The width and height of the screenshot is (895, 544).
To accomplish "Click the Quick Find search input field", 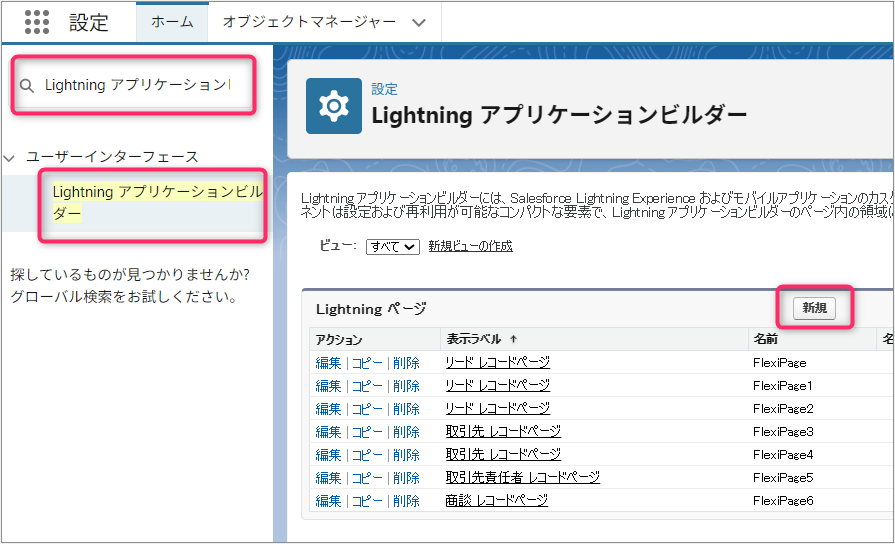I will [137, 85].
